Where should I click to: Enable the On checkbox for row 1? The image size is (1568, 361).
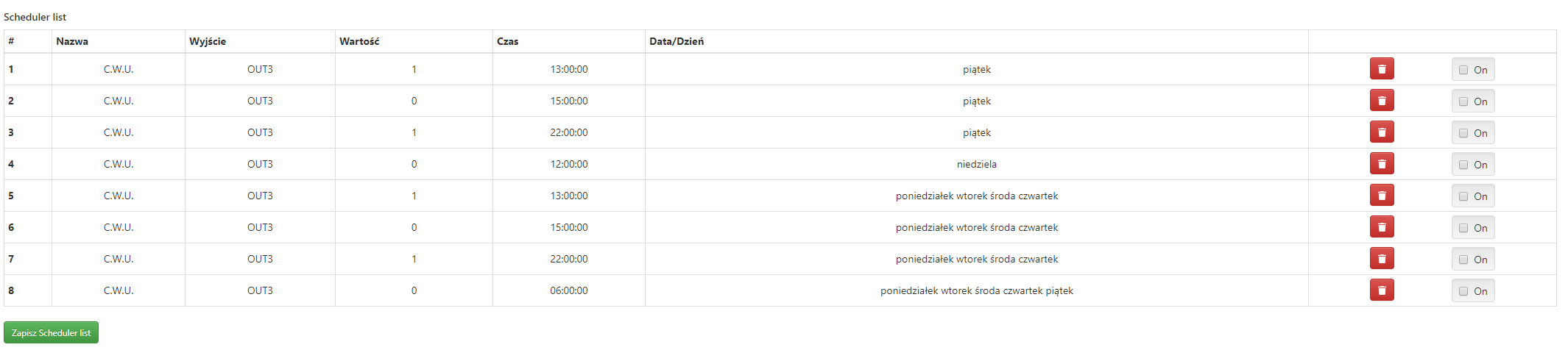(1463, 70)
